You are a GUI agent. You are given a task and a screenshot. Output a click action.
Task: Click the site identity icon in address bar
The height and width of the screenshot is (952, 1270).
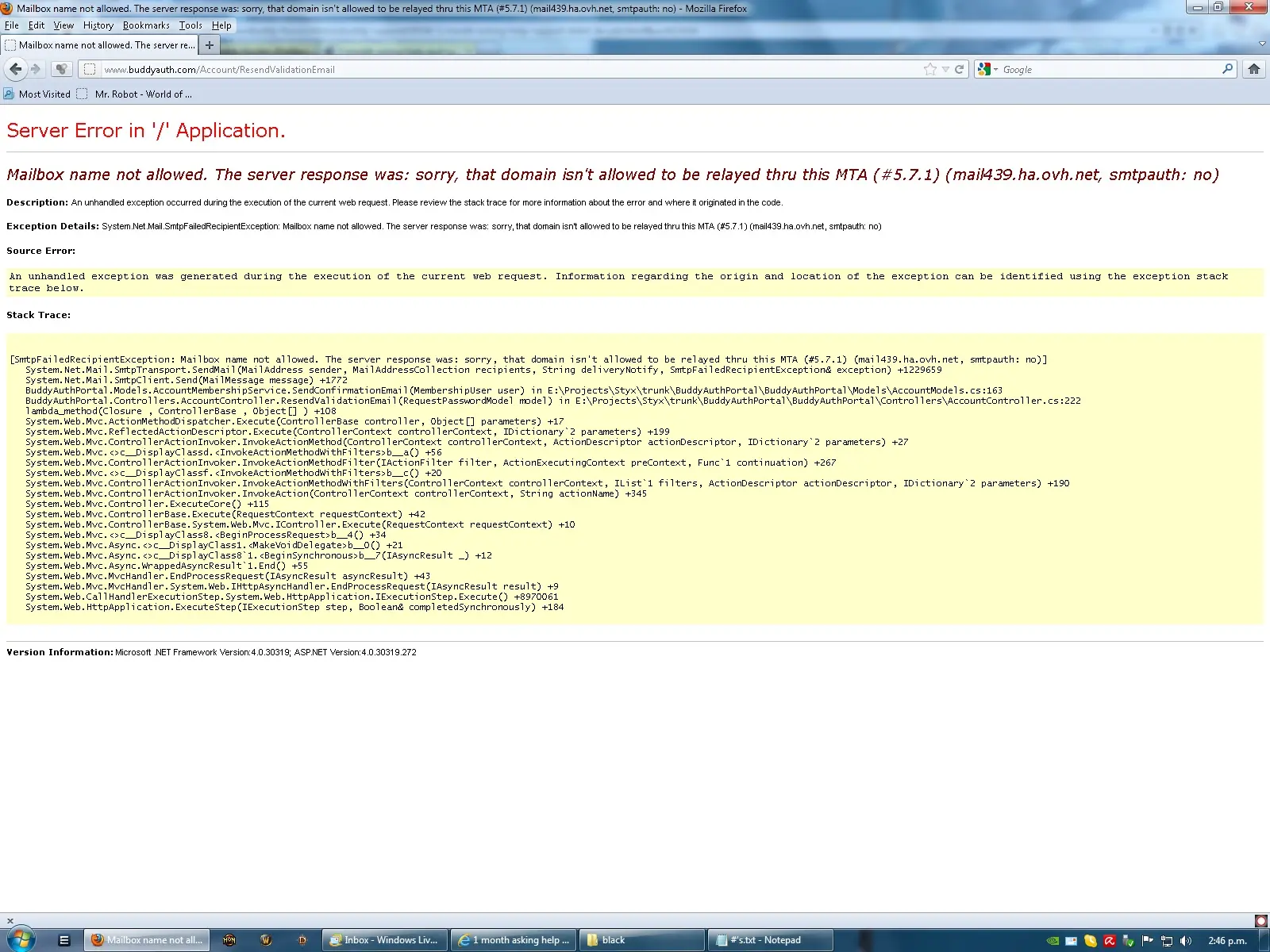pyautogui.click(x=90, y=69)
